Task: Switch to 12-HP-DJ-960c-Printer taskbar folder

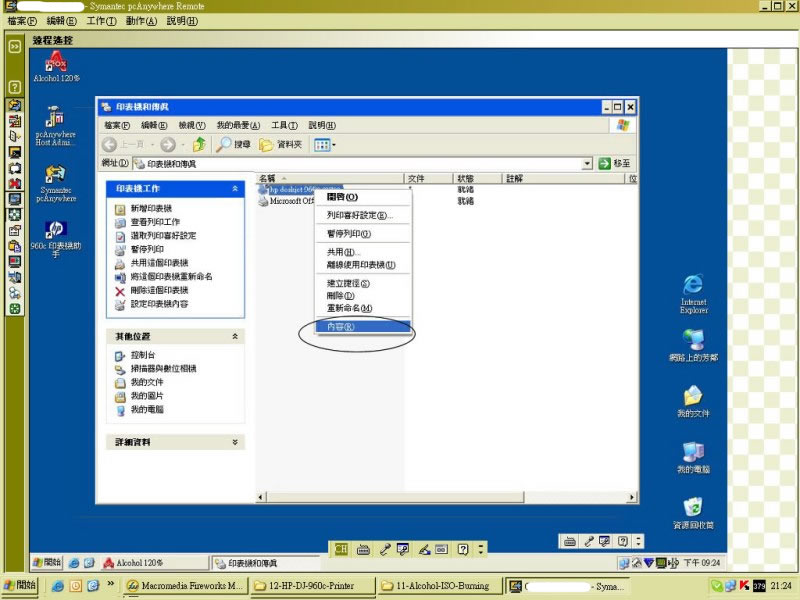Action: tap(313, 586)
